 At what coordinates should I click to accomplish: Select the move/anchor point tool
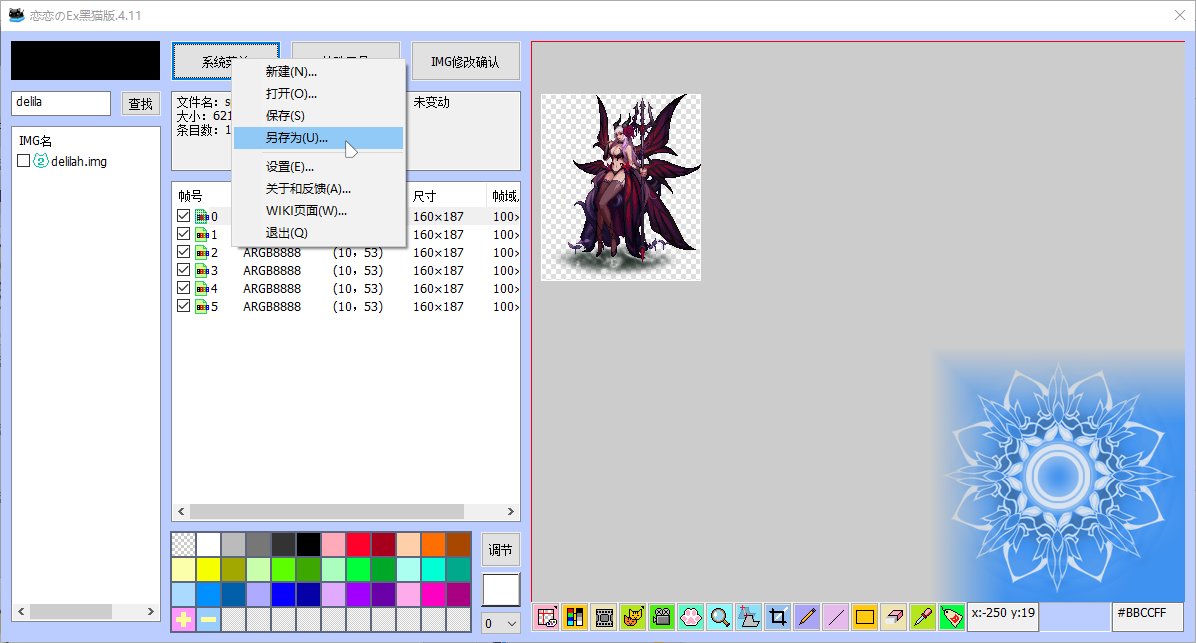click(x=749, y=617)
